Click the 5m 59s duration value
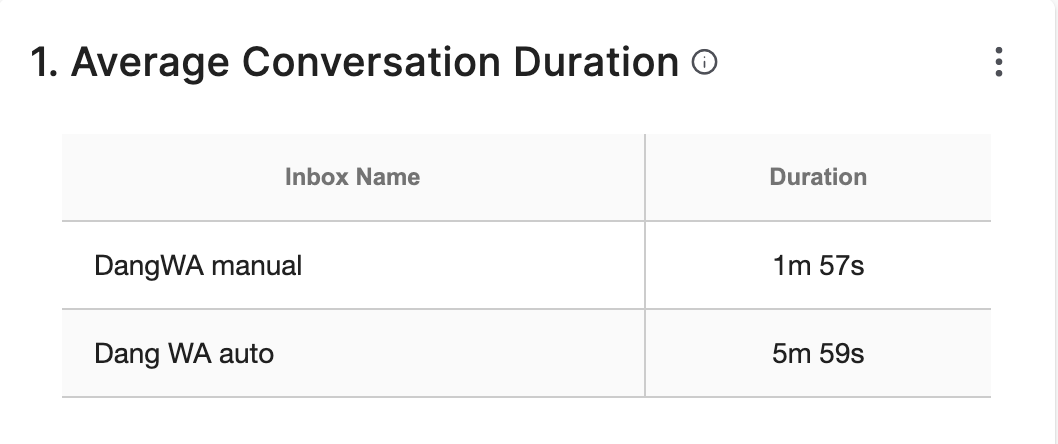The image size is (1058, 444). [818, 354]
